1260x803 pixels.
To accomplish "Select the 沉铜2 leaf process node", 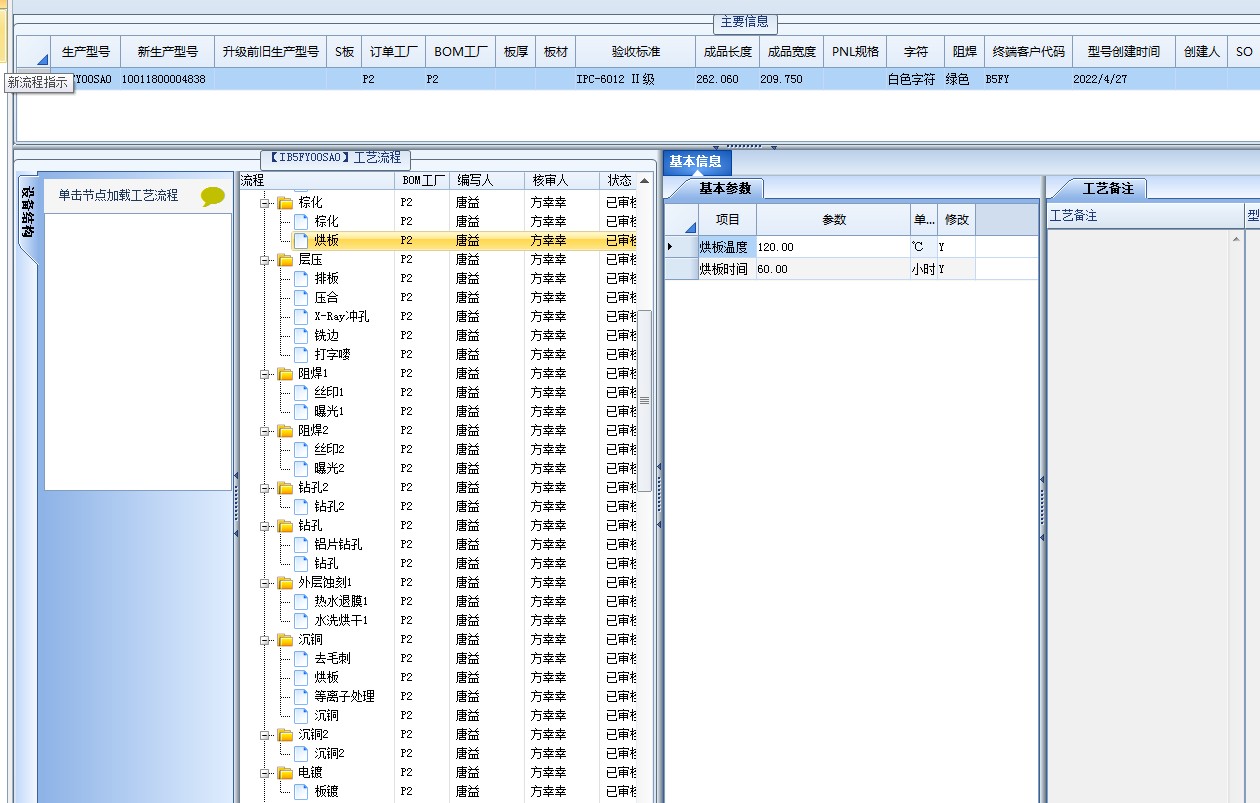I will coord(329,754).
